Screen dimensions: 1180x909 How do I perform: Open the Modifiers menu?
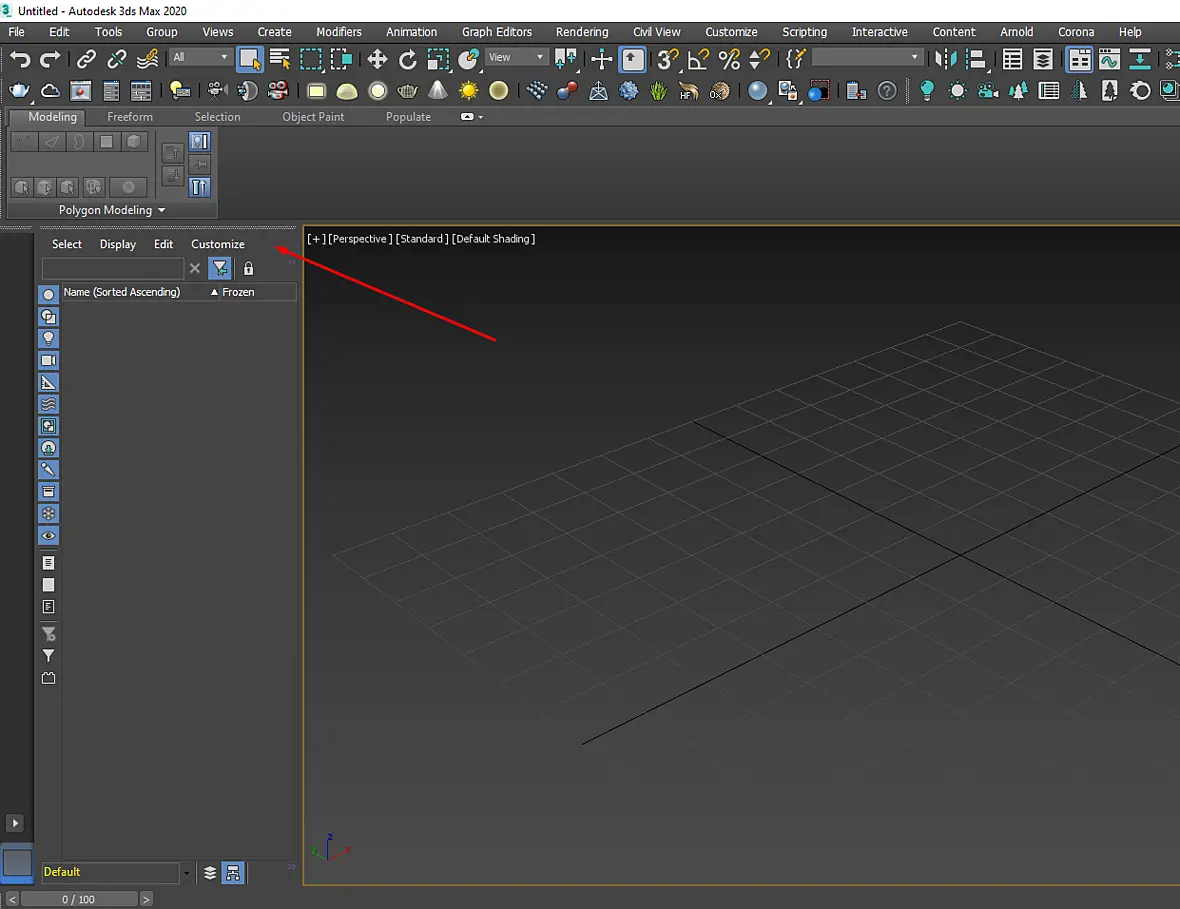tap(339, 32)
